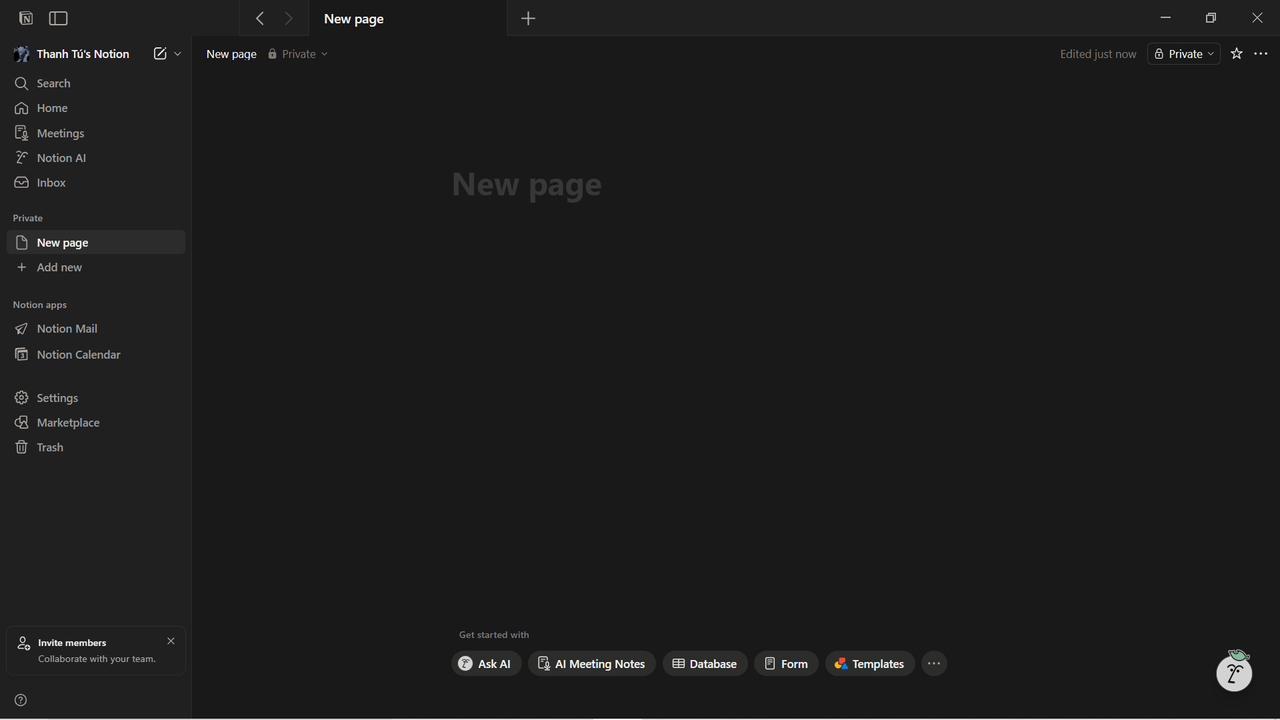1280x720 pixels.
Task: Go to Inbox in the sidebar
Action: pyautogui.click(x=51, y=183)
